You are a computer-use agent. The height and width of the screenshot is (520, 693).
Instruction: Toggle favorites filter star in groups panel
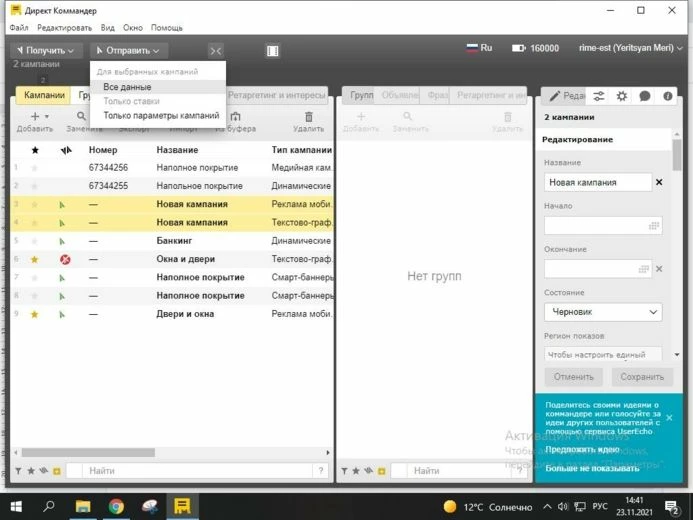[356, 471]
